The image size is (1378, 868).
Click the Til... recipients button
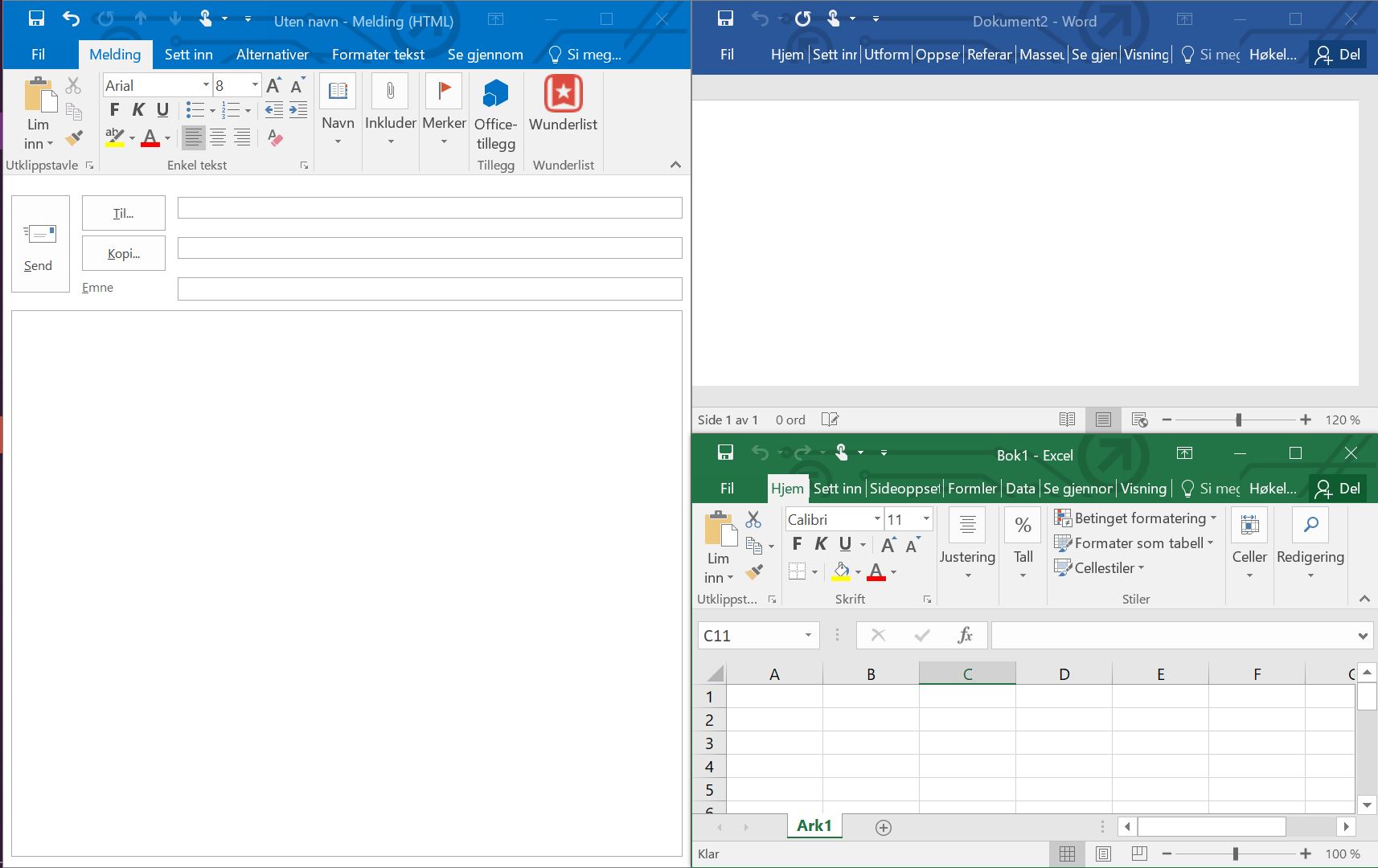[124, 214]
